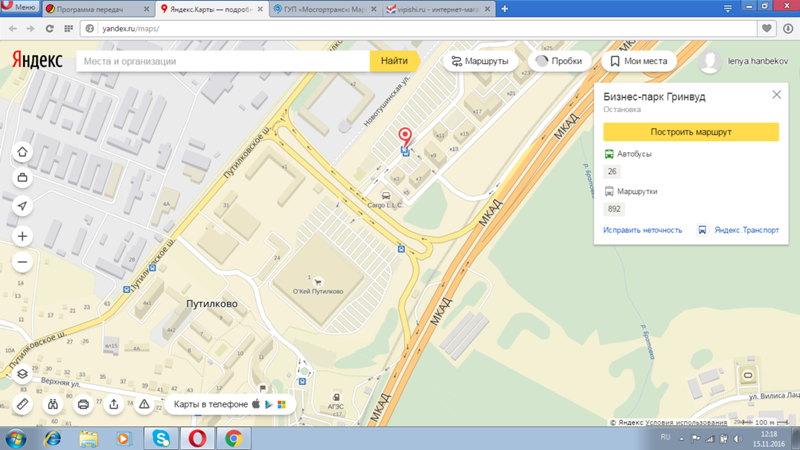Open the Opera Меню
Image resolution: width=800 pixels, height=450 pixels.
(x=20, y=7)
